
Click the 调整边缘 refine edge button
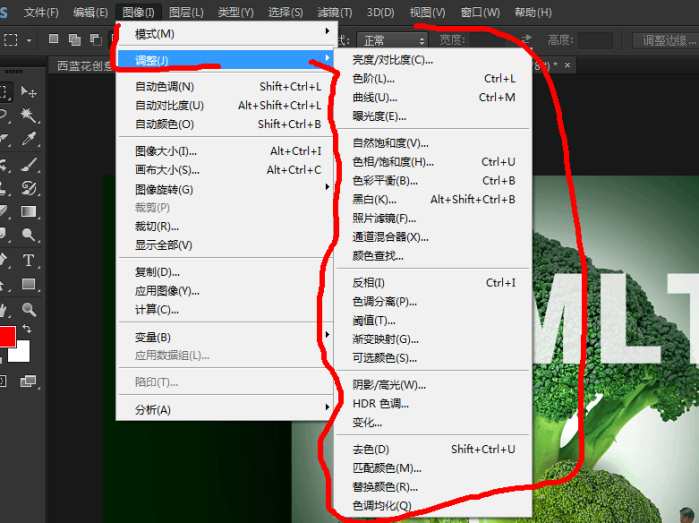pyautogui.click(x=667, y=41)
